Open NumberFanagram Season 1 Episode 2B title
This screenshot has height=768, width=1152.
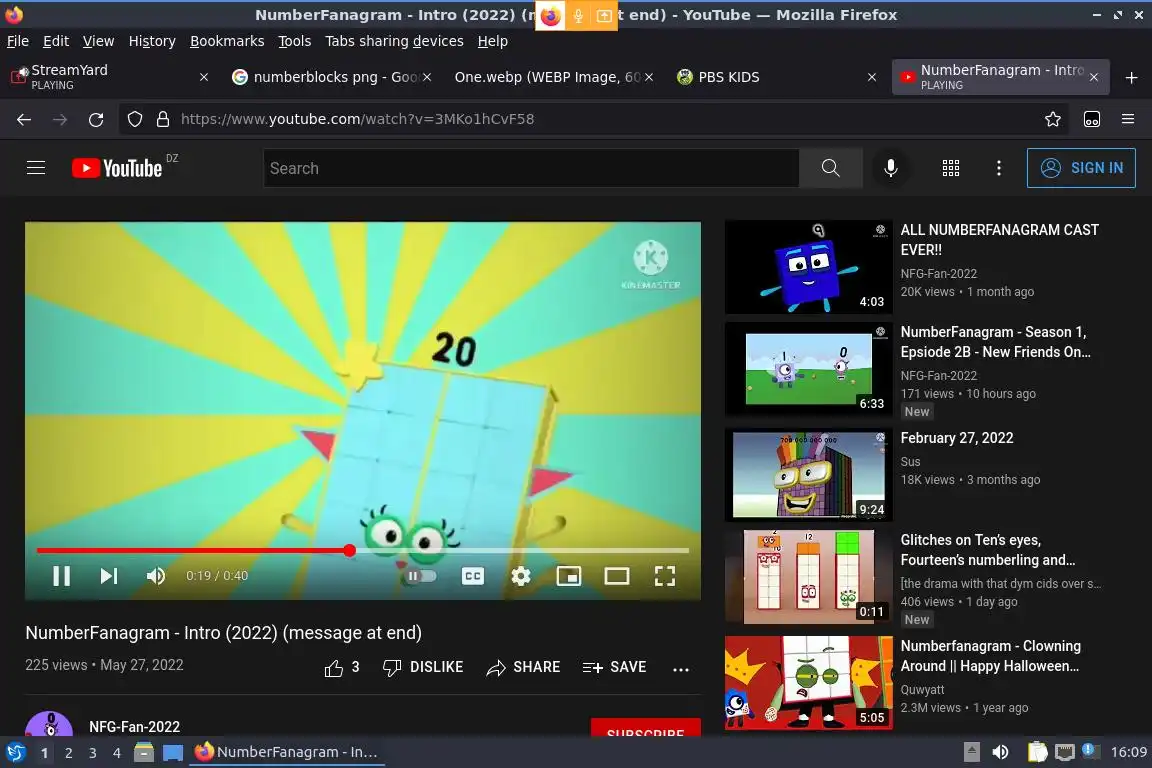(x=996, y=342)
